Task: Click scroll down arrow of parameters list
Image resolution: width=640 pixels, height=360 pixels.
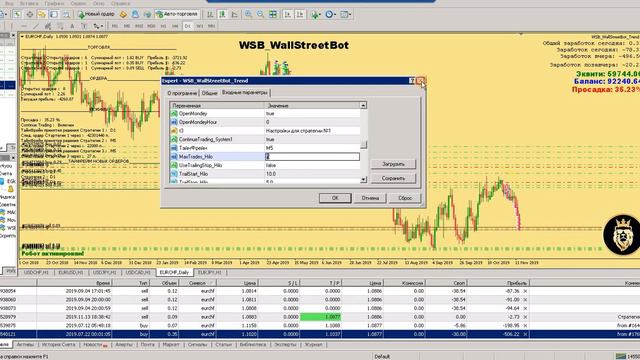Action: point(363,180)
